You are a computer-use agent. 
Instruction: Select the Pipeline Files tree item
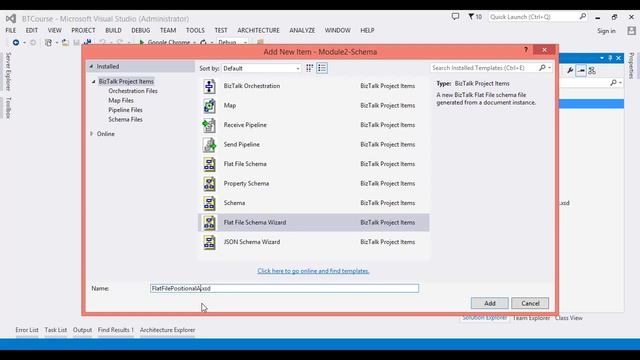coord(125,110)
